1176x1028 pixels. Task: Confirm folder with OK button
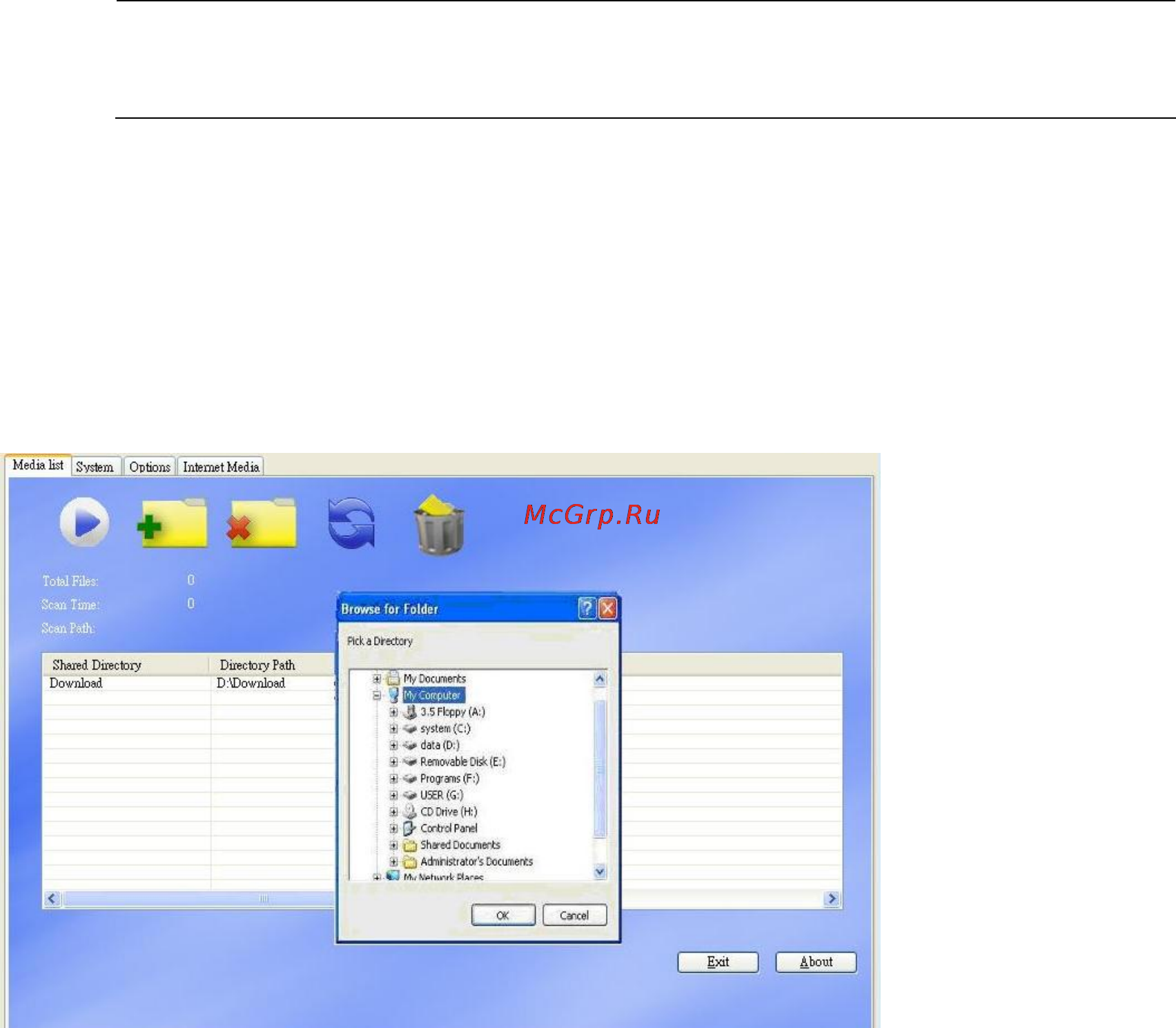tap(503, 915)
